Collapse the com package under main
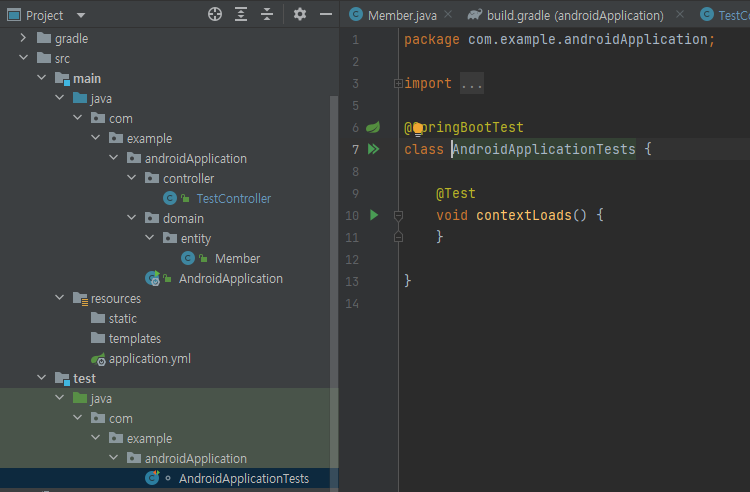This screenshot has width=750, height=492. tap(77, 118)
